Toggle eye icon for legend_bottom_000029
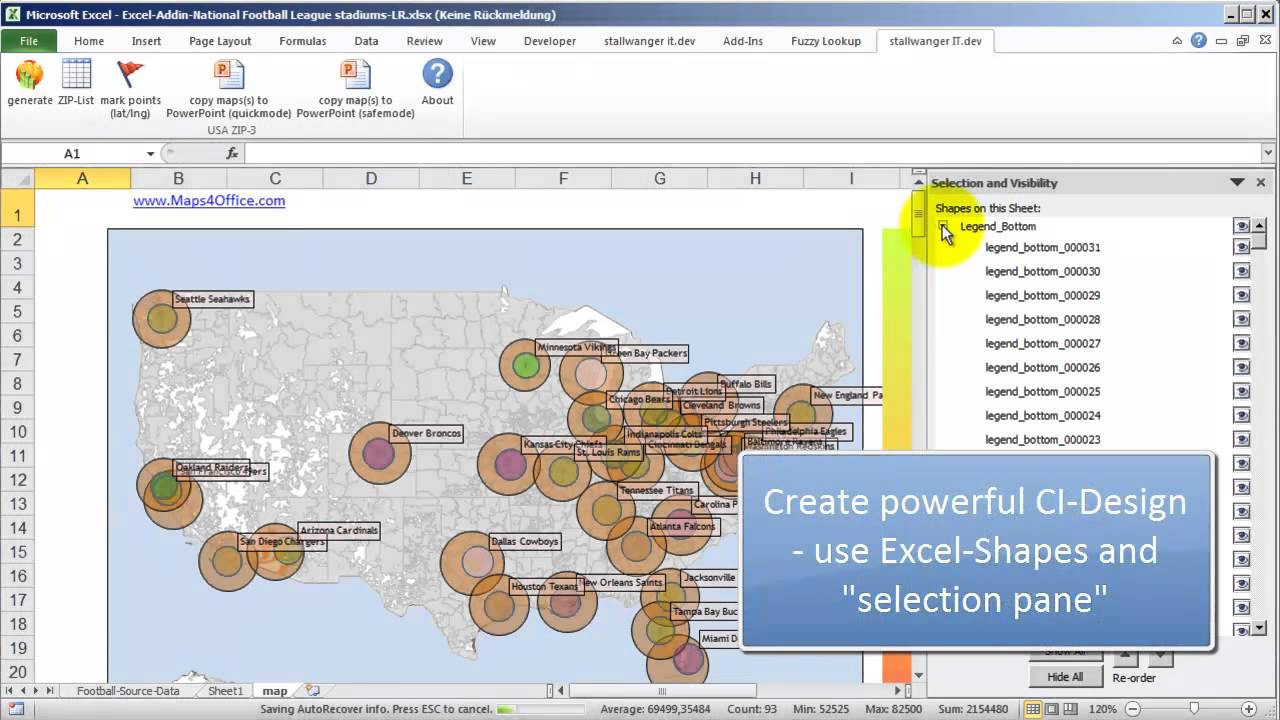1280x720 pixels. tap(1242, 295)
